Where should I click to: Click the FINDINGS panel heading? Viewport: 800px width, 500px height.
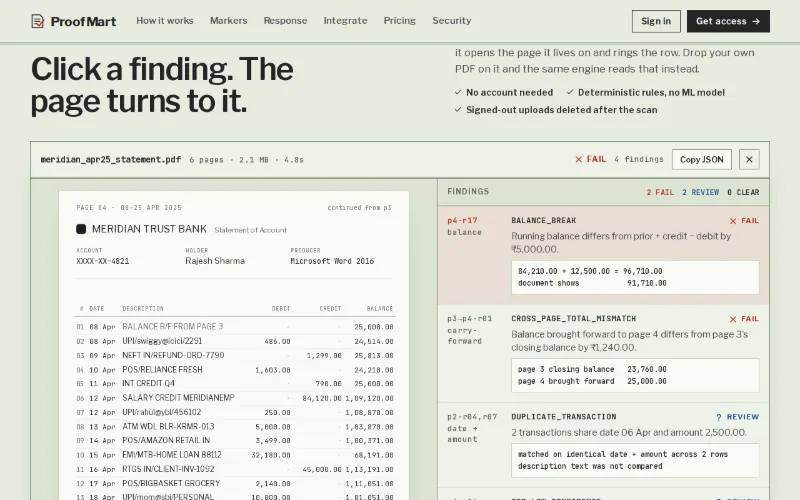click(x=468, y=191)
